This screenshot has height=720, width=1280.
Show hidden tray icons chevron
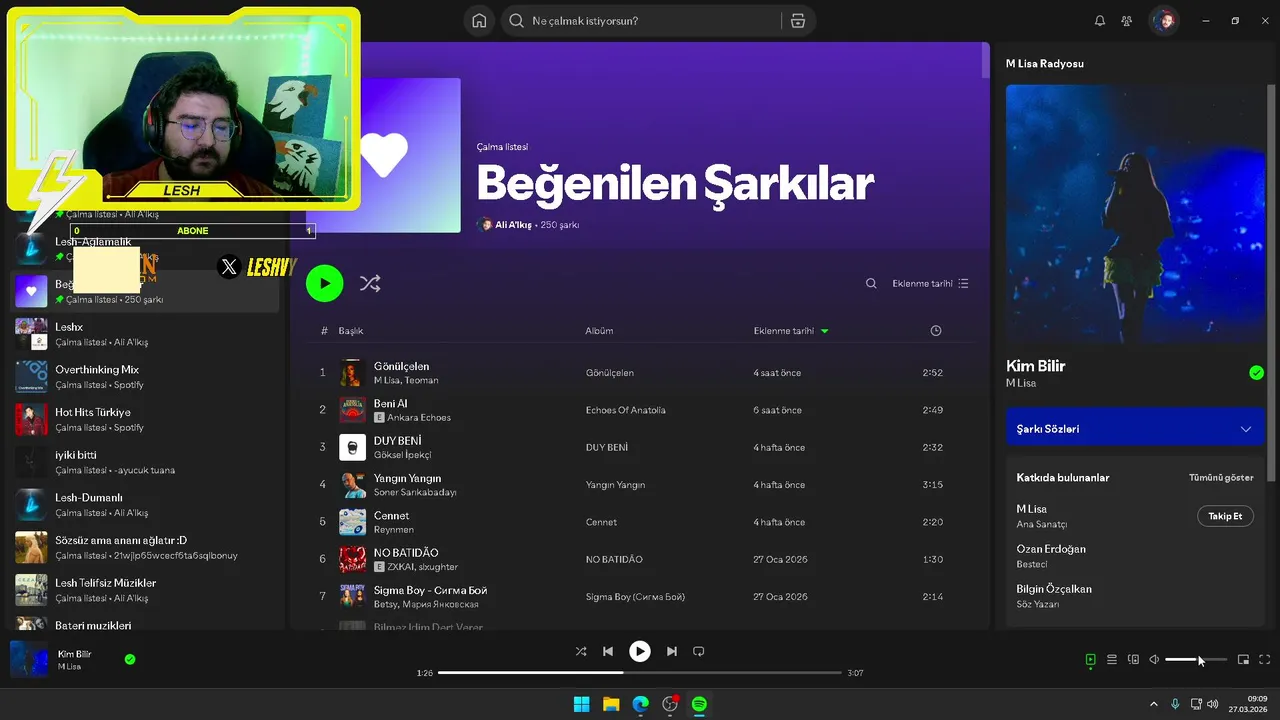click(1153, 704)
